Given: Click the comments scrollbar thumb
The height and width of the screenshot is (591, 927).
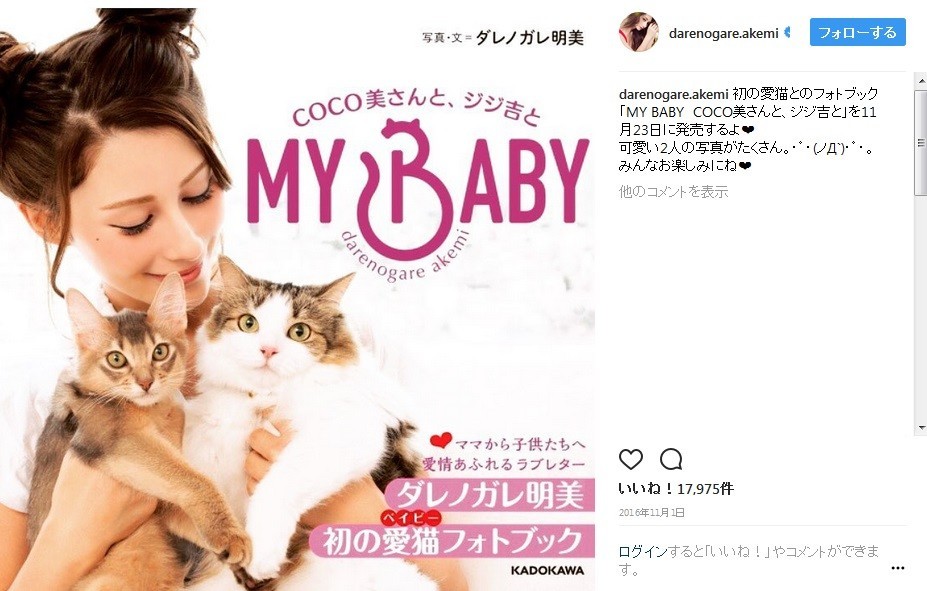Looking at the screenshot, I should point(921,142).
